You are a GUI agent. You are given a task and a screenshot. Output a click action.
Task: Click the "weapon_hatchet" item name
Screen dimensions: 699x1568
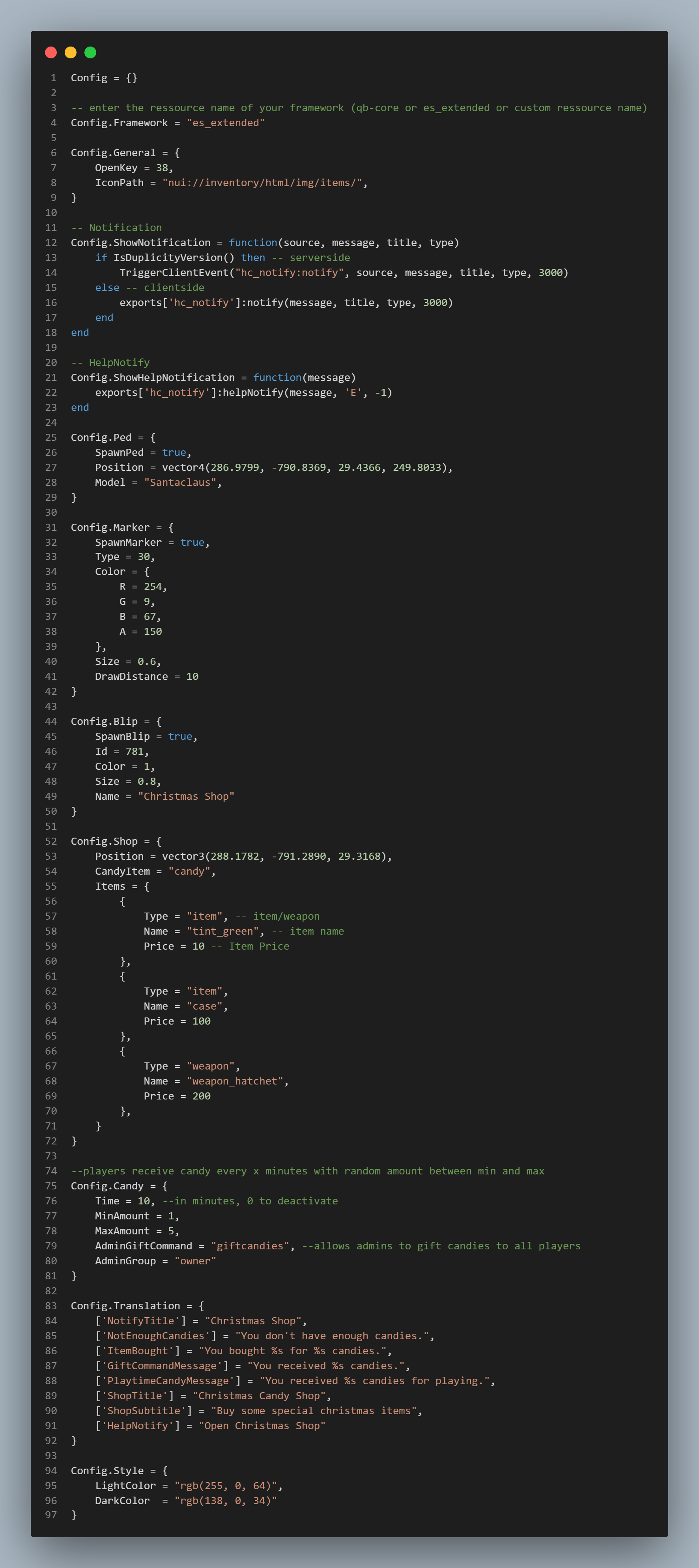(x=234, y=1081)
